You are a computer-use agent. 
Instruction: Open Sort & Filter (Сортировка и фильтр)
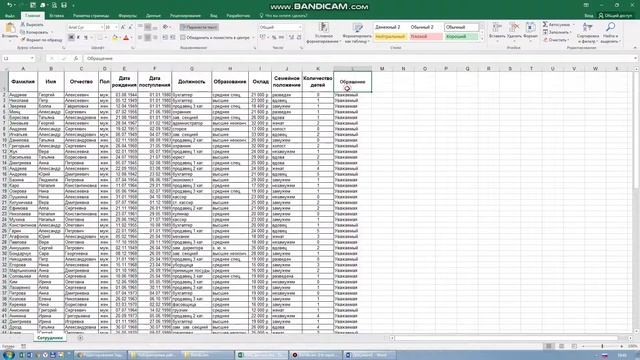[x=588, y=33]
